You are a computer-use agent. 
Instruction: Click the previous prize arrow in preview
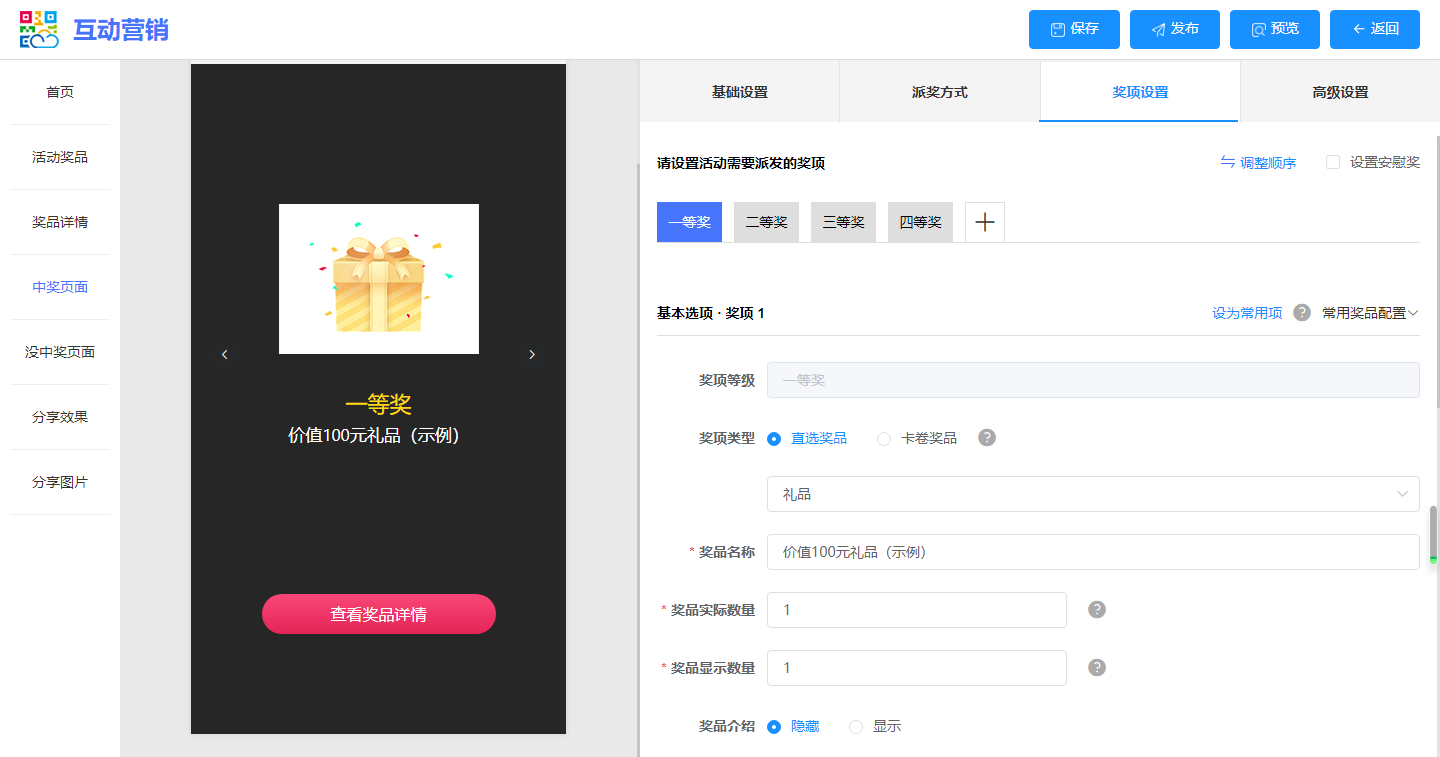[x=225, y=354]
